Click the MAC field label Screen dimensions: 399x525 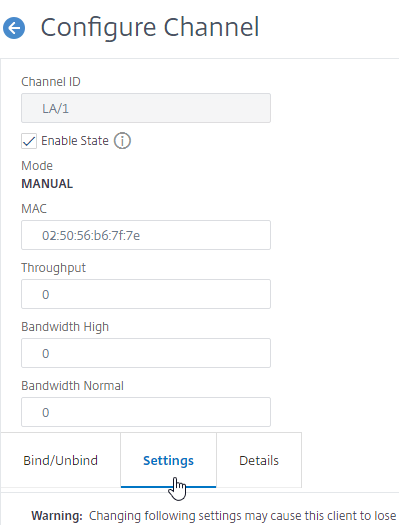tap(34, 209)
